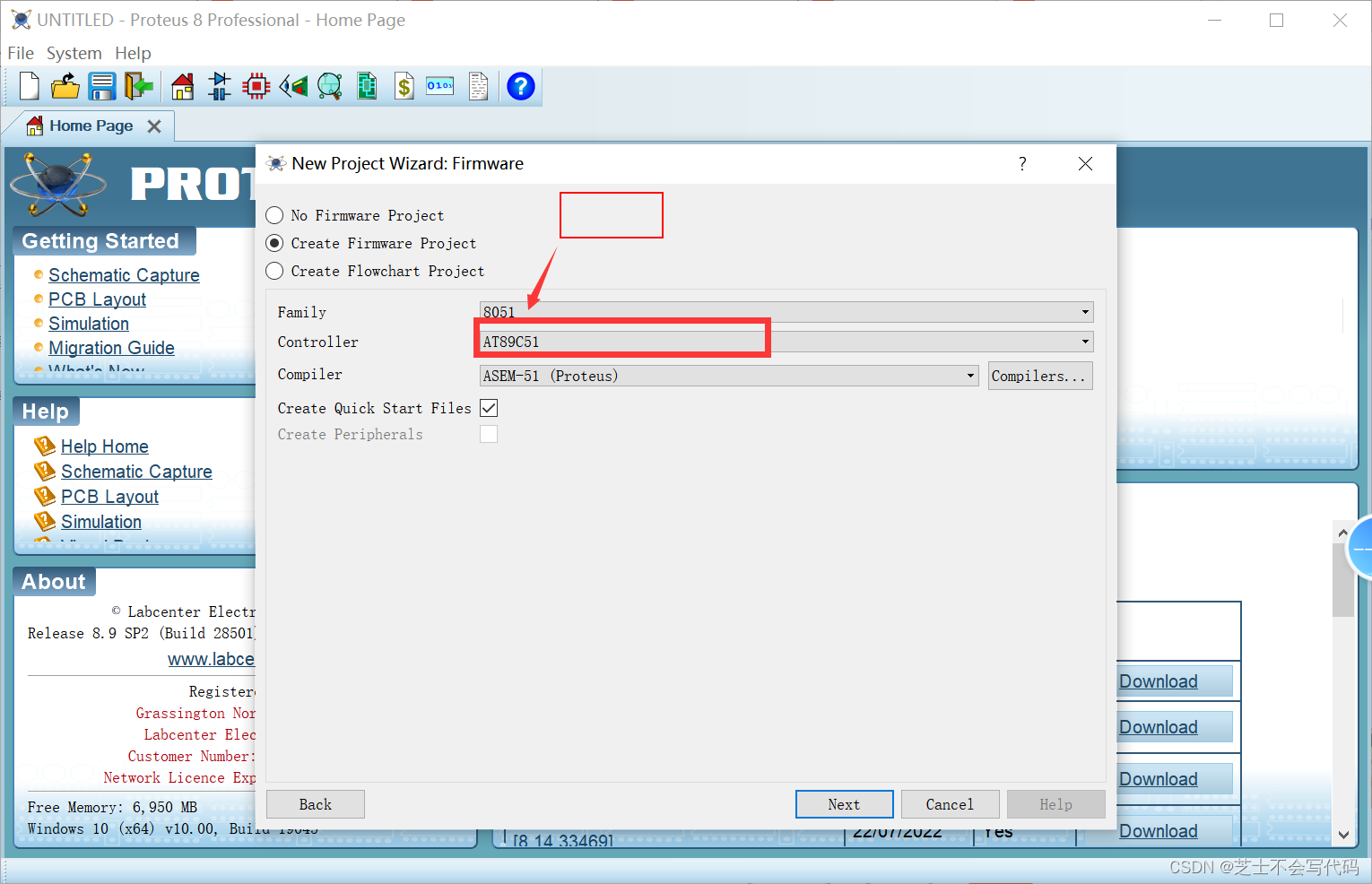Open the Family dropdown showing 8051
Image resolution: width=1372 pixels, height=884 pixels.
click(x=786, y=312)
